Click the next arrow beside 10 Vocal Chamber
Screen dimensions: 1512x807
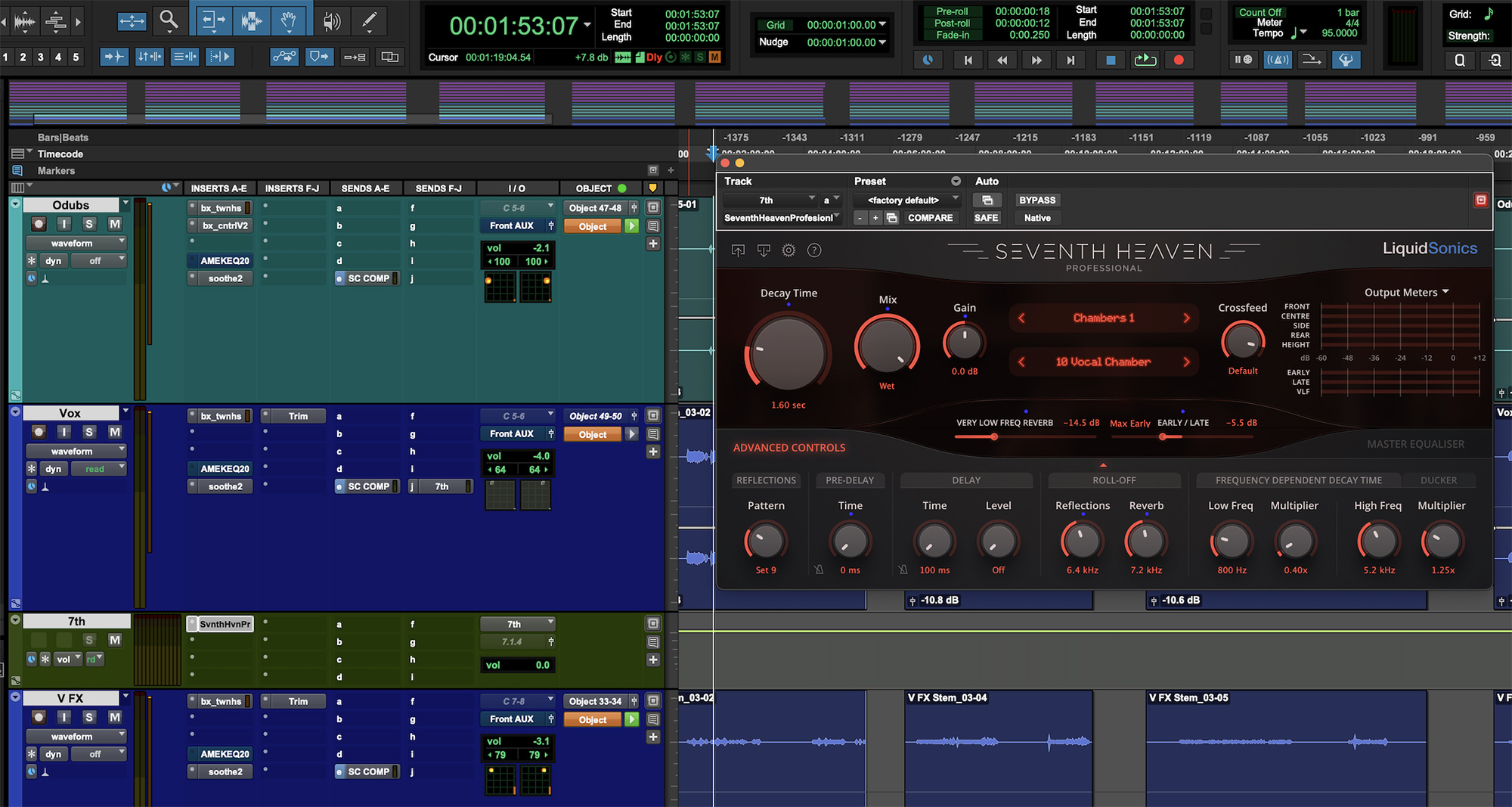[x=1187, y=362]
